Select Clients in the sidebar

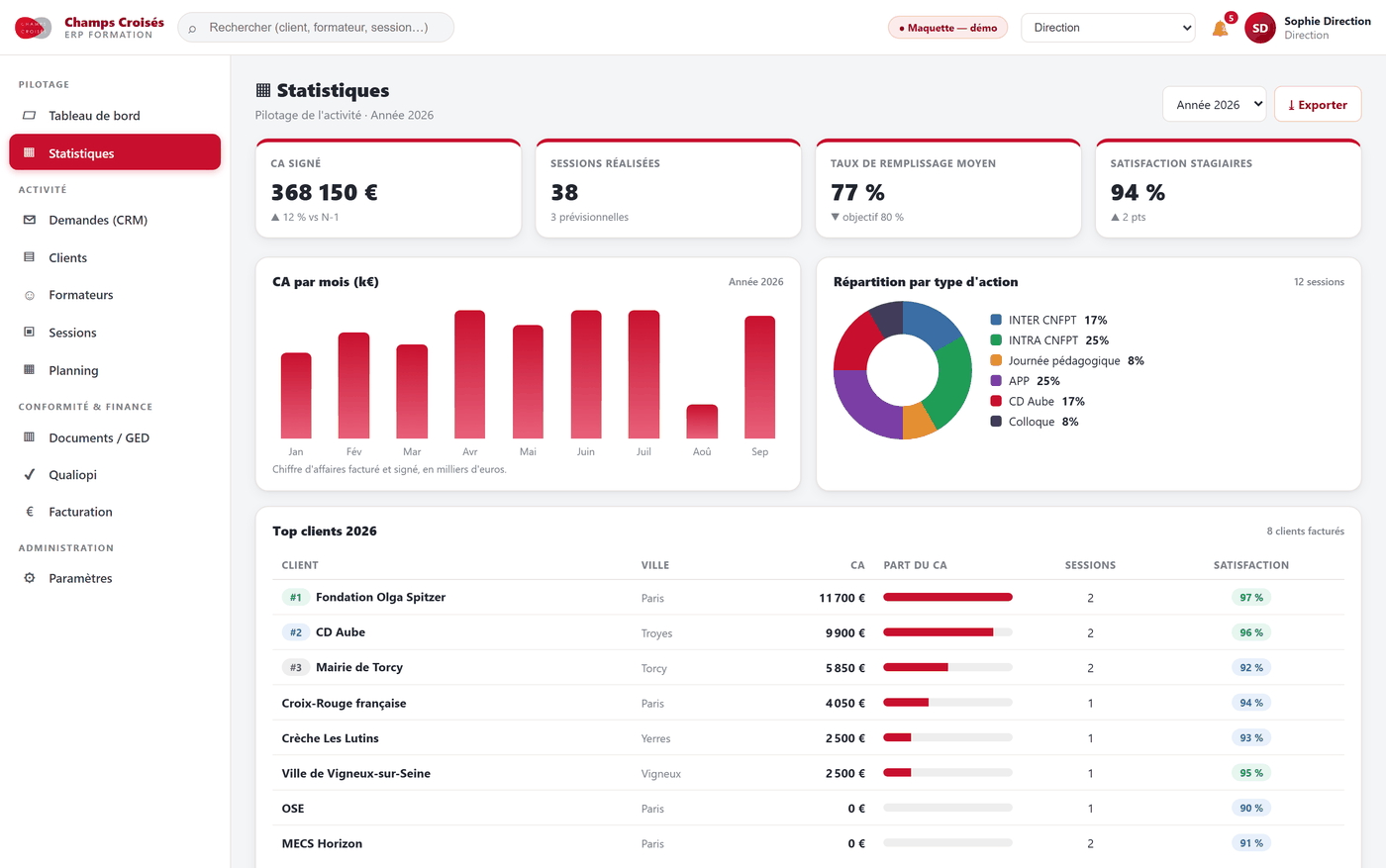115,257
